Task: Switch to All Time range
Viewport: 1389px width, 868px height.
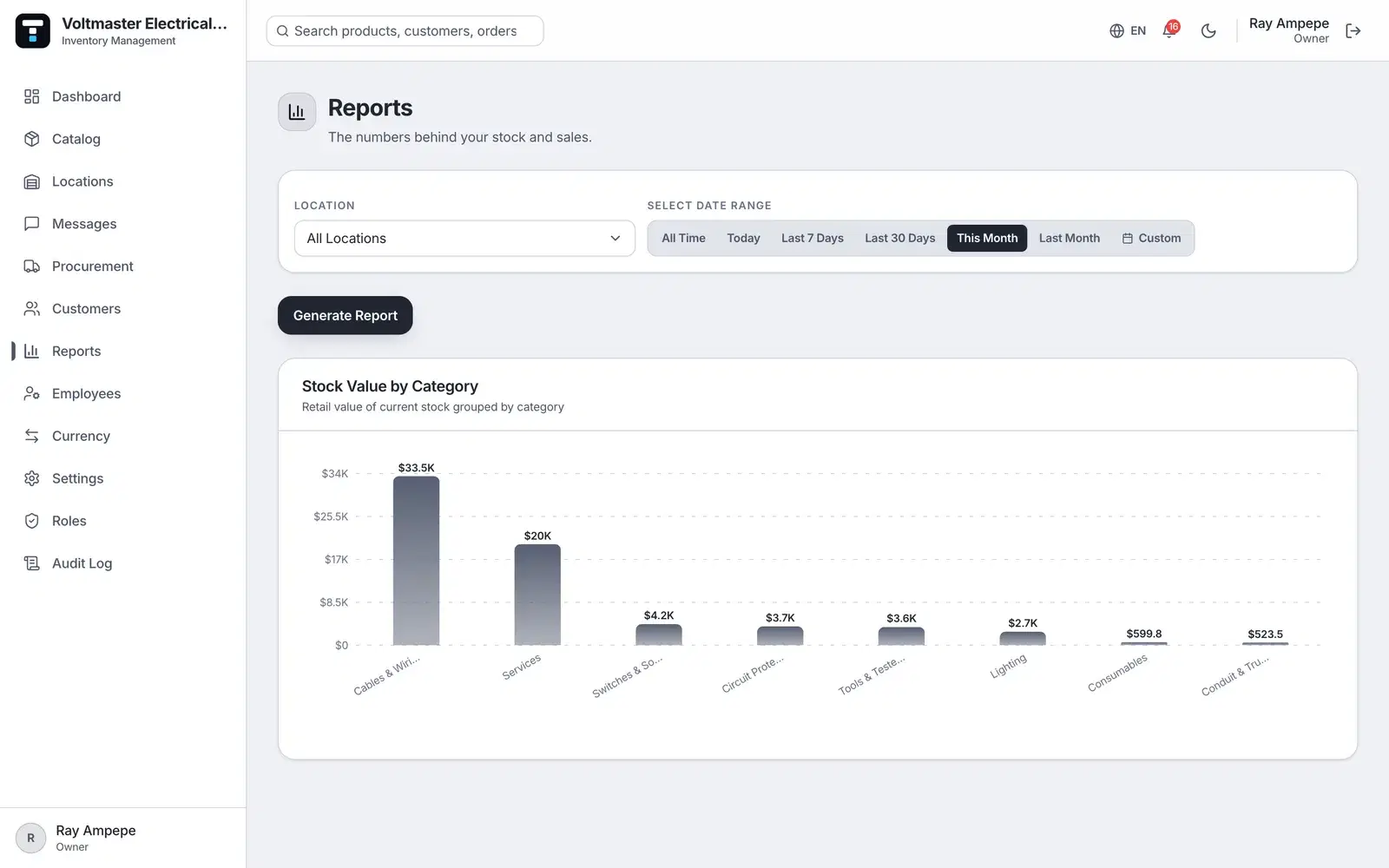Action: click(683, 238)
